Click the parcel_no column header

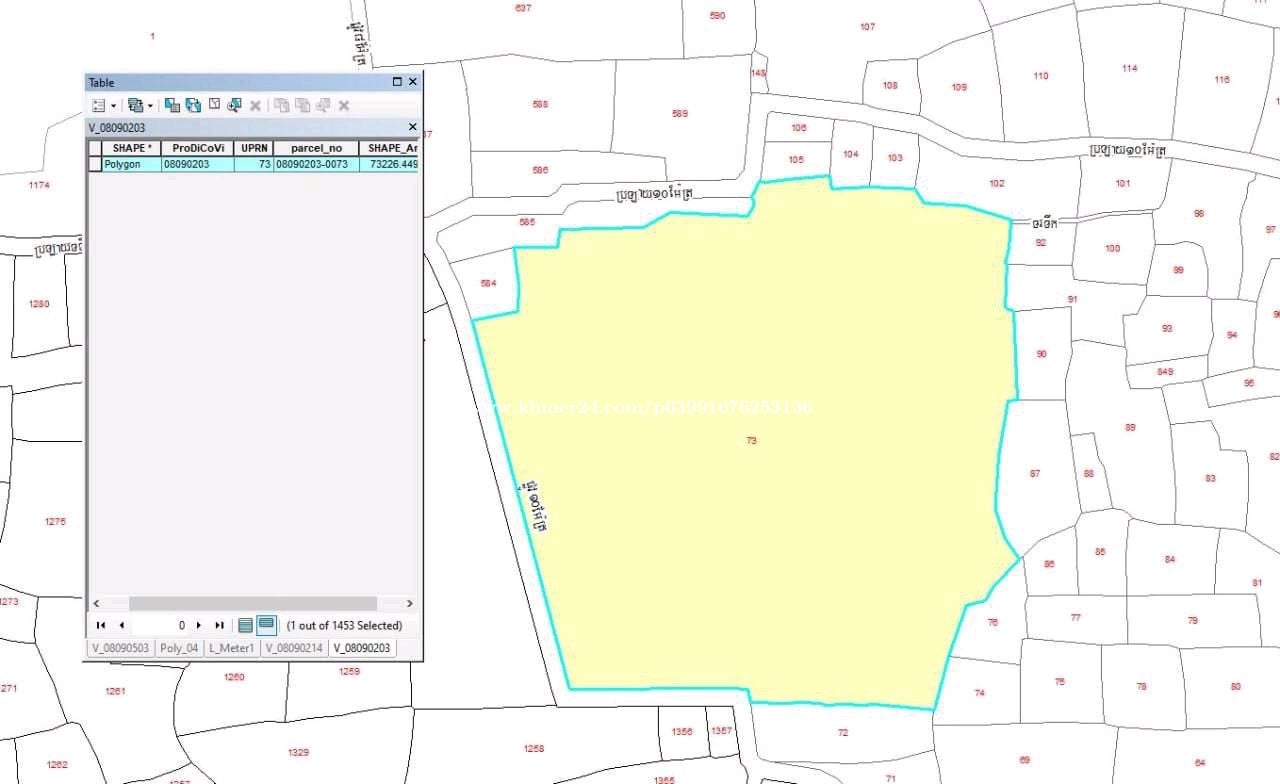click(x=315, y=148)
